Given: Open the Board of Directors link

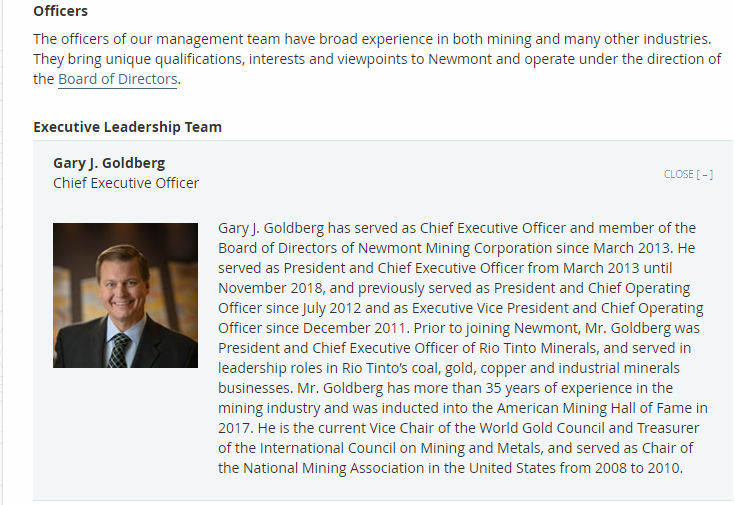Looking at the screenshot, I should (x=118, y=79).
